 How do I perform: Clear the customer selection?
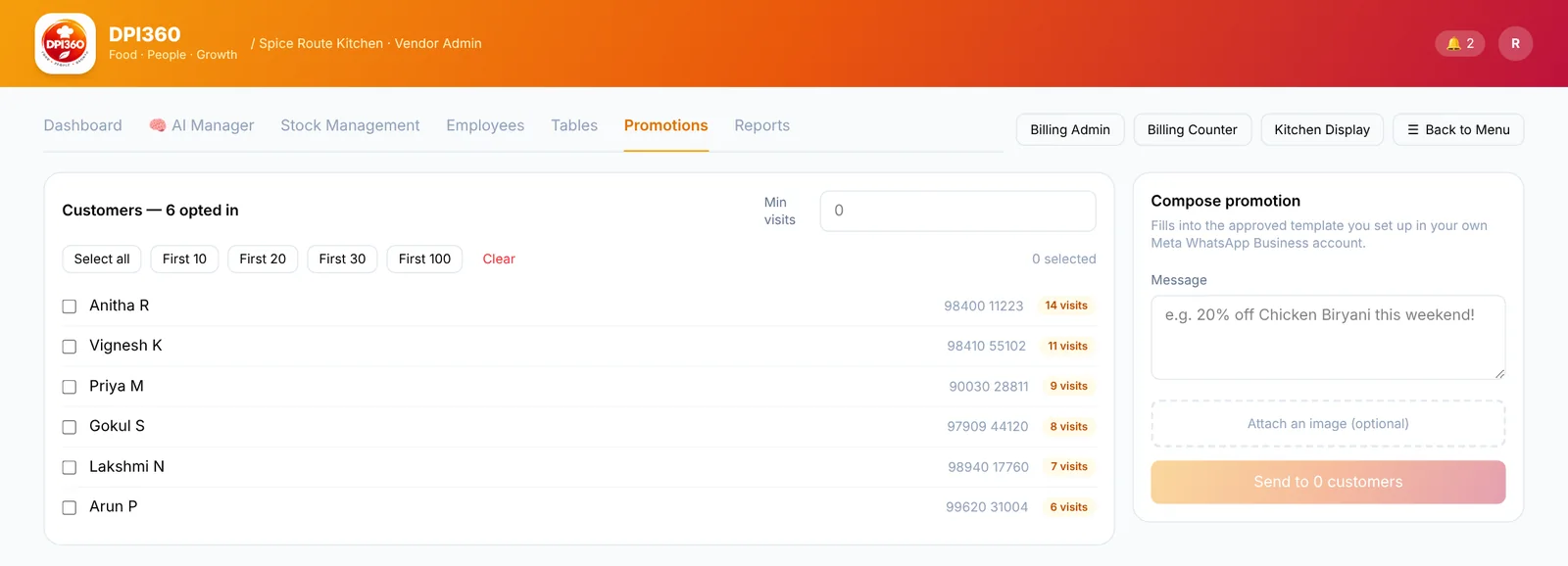499,259
